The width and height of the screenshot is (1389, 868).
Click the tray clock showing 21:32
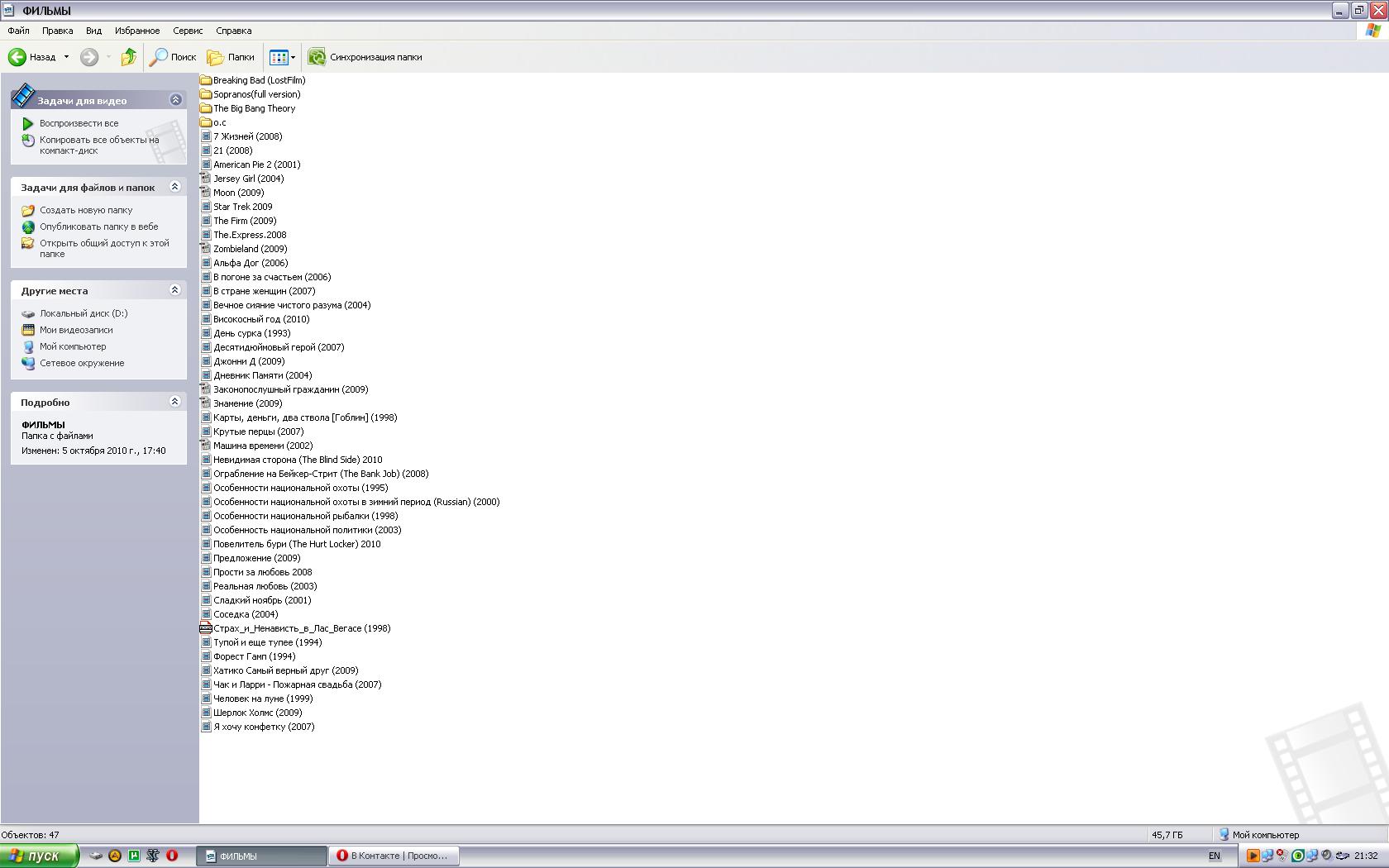click(x=1366, y=856)
